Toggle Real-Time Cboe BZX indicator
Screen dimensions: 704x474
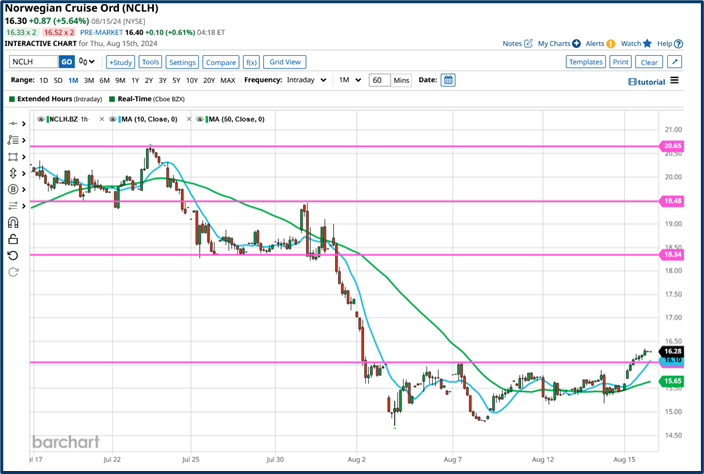point(112,99)
